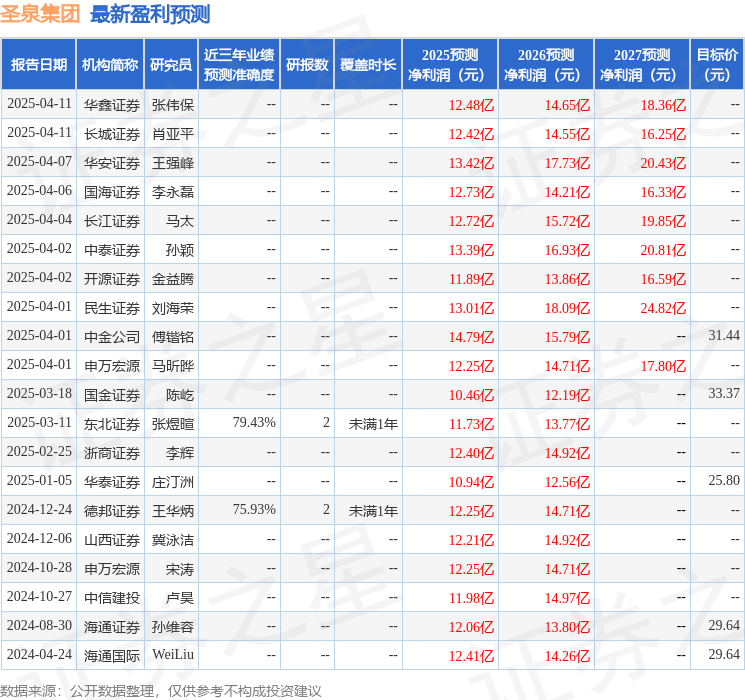The width and height of the screenshot is (745, 700).
Task: Click the 2027预测净利润 column header
Action: click(642, 65)
